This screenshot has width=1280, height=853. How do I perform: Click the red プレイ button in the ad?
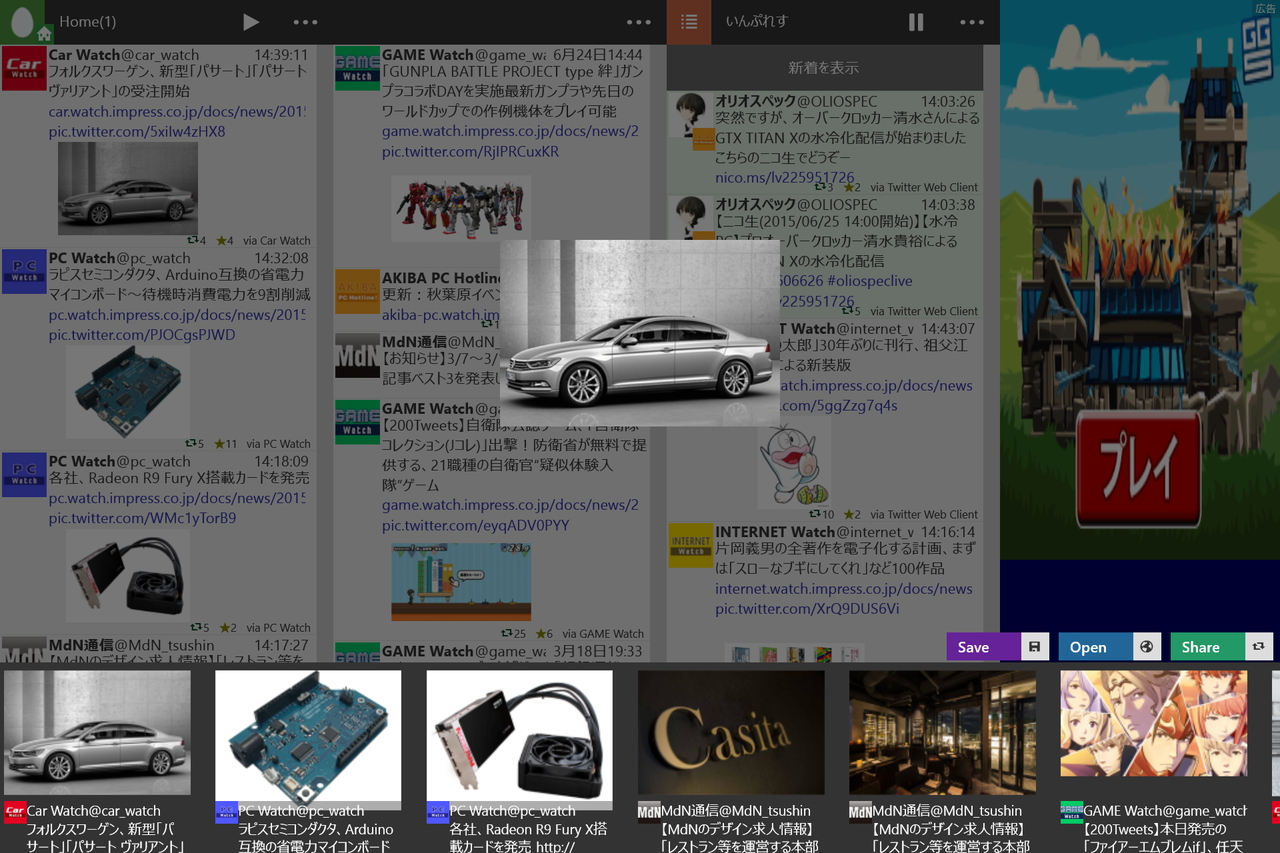point(1138,468)
